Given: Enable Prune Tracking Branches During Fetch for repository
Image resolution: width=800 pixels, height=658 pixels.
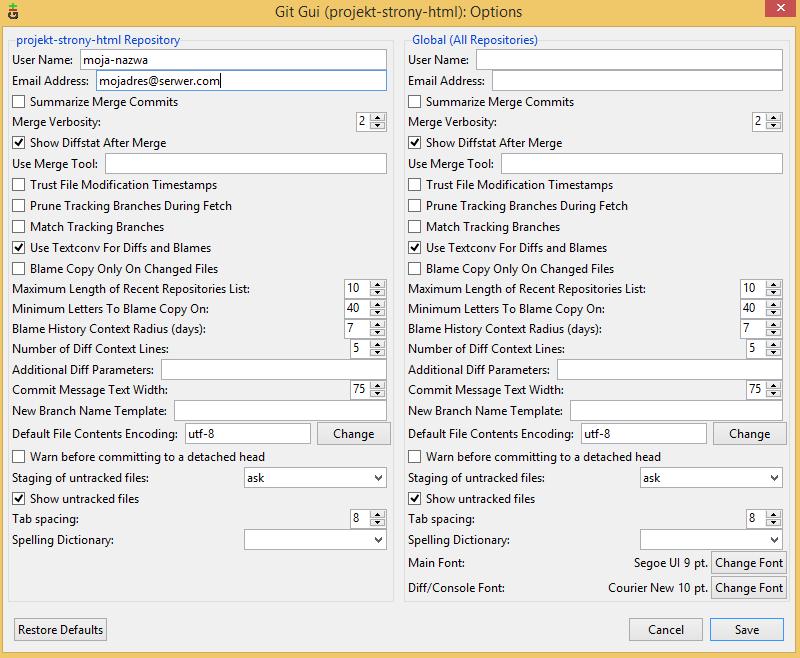Looking at the screenshot, I should (18, 205).
